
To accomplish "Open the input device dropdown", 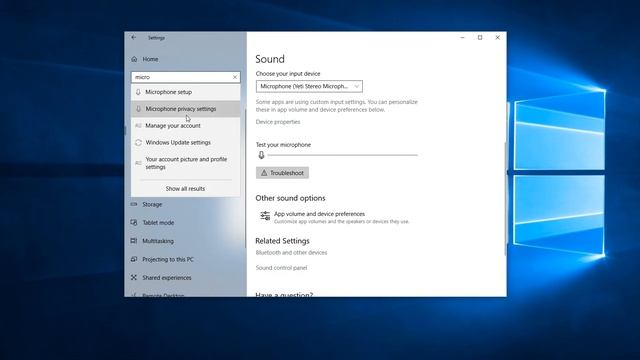I will (309, 87).
